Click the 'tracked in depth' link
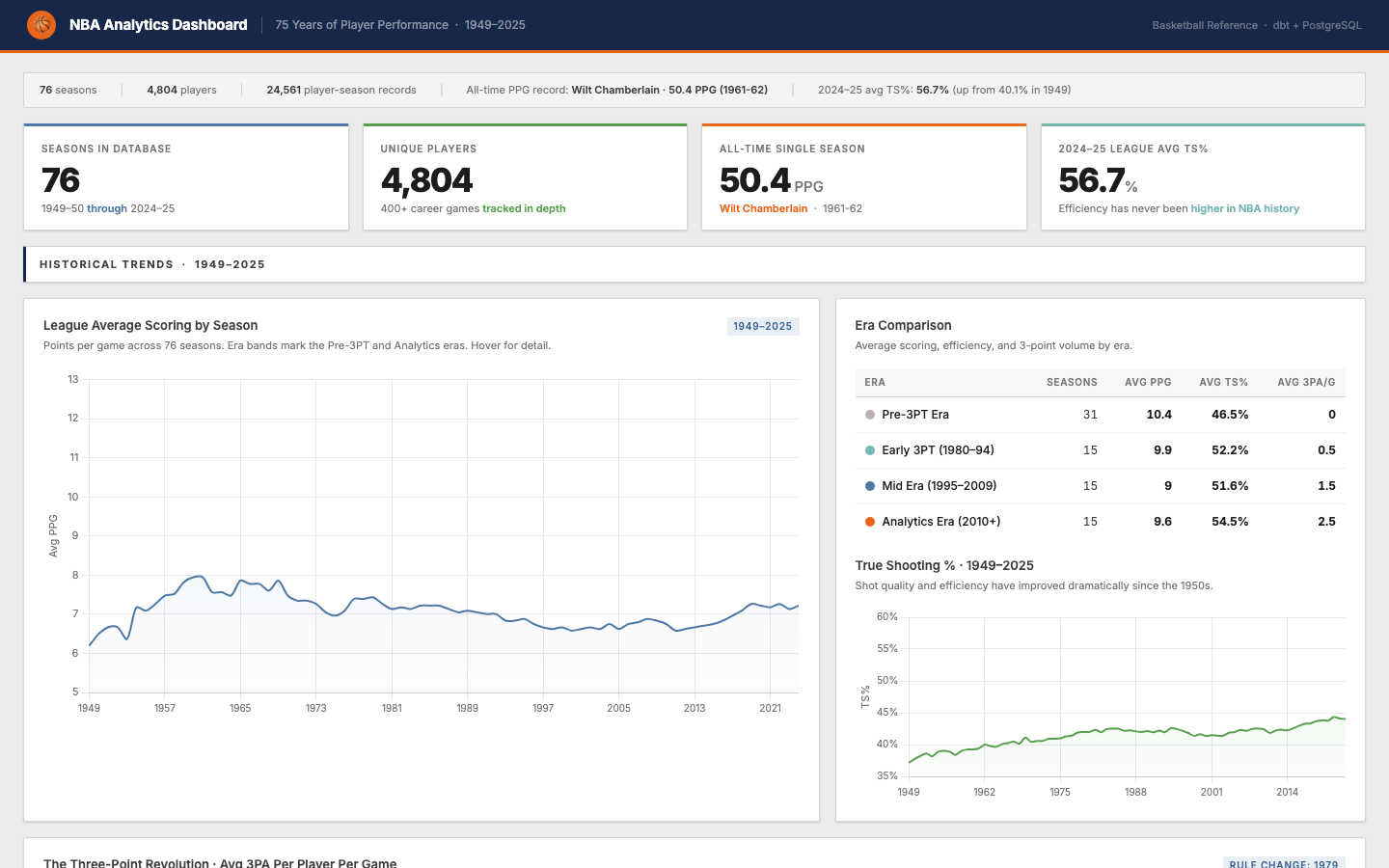 click(524, 207)
